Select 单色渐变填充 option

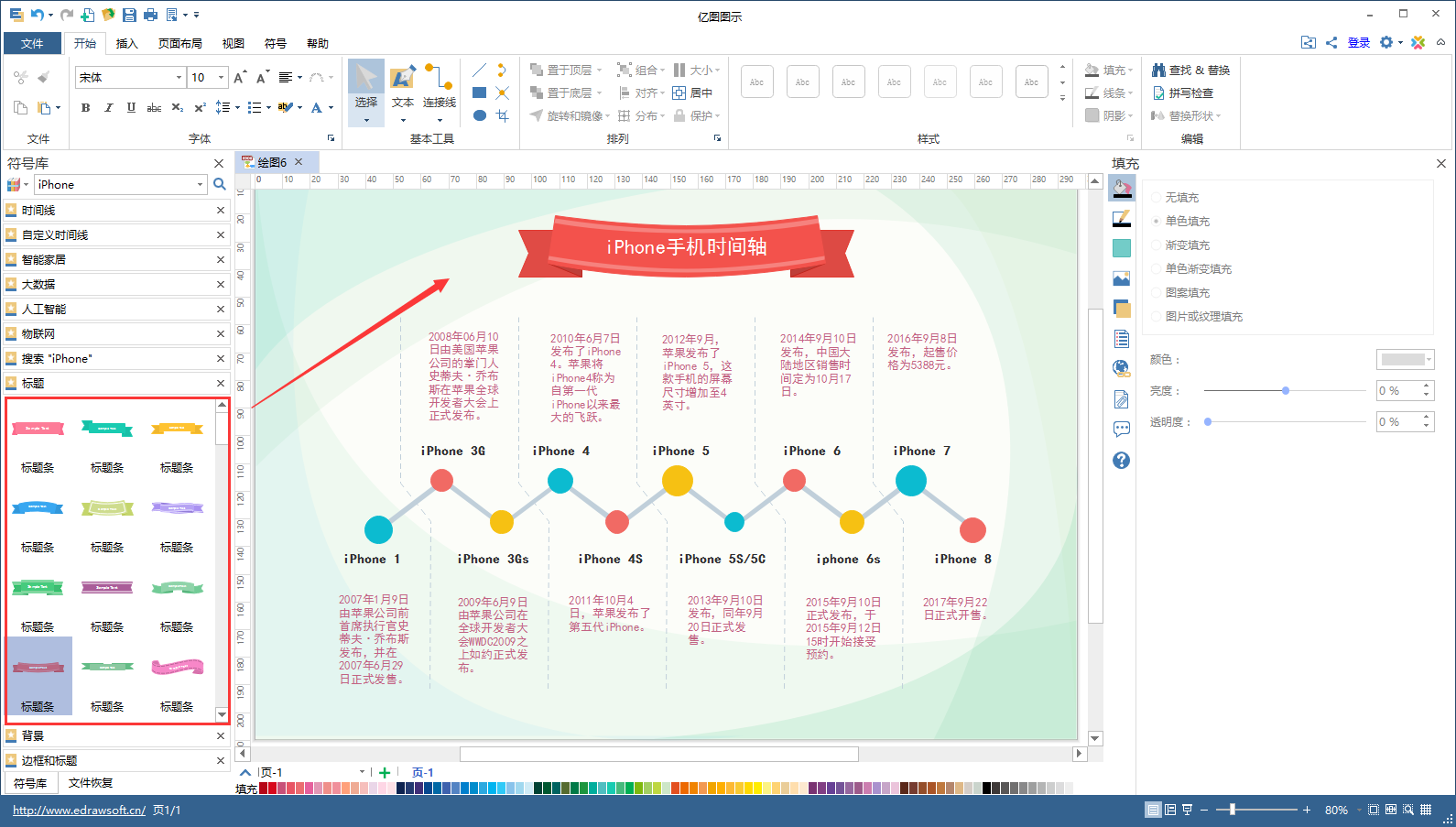pos(1191,268)
